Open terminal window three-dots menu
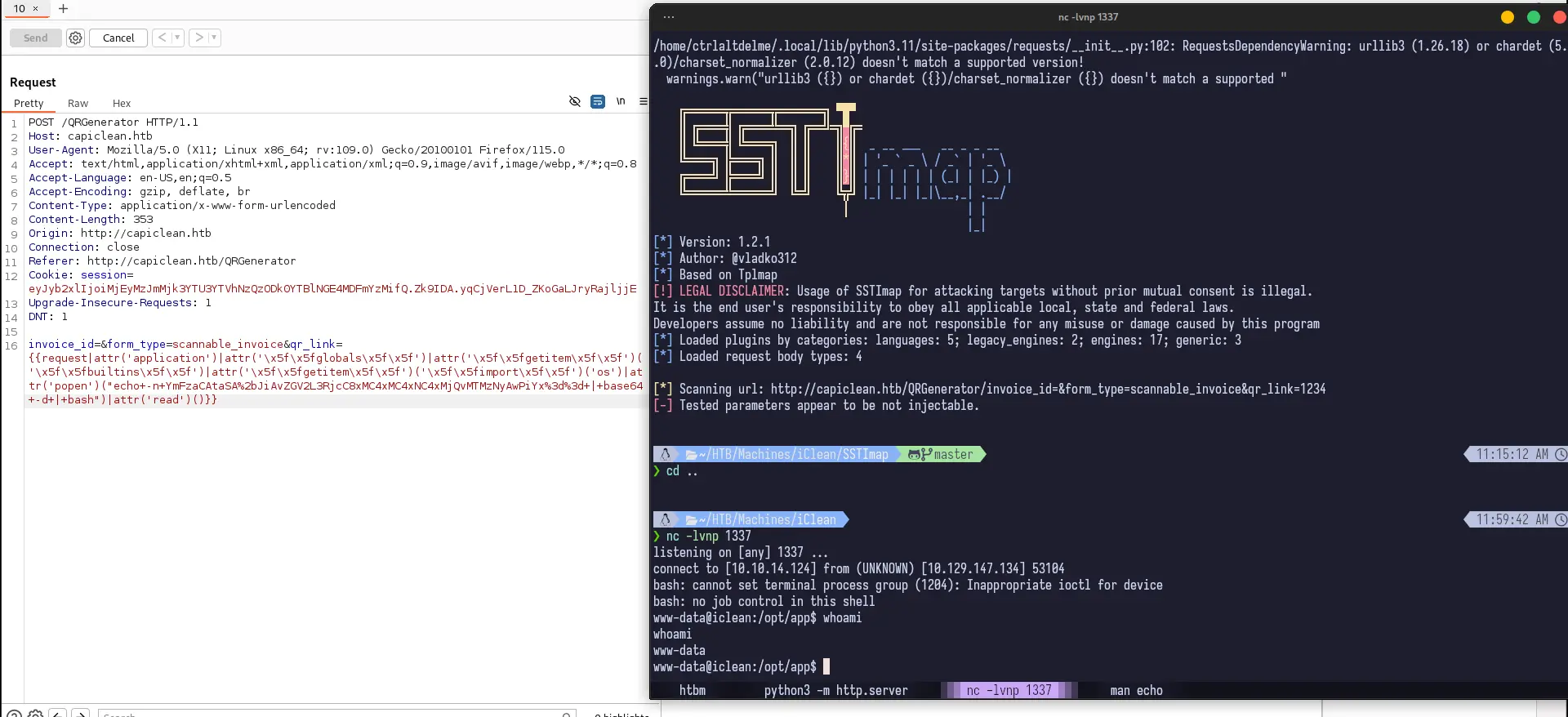Viewport: 1568px width, 717px height. coord(669,16)
